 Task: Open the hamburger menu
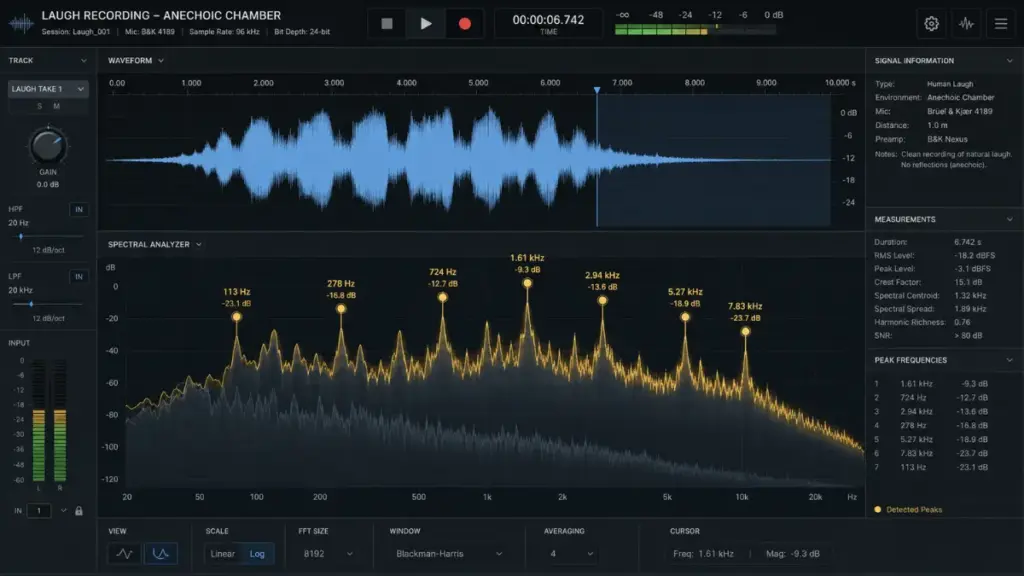[1000, 24]
